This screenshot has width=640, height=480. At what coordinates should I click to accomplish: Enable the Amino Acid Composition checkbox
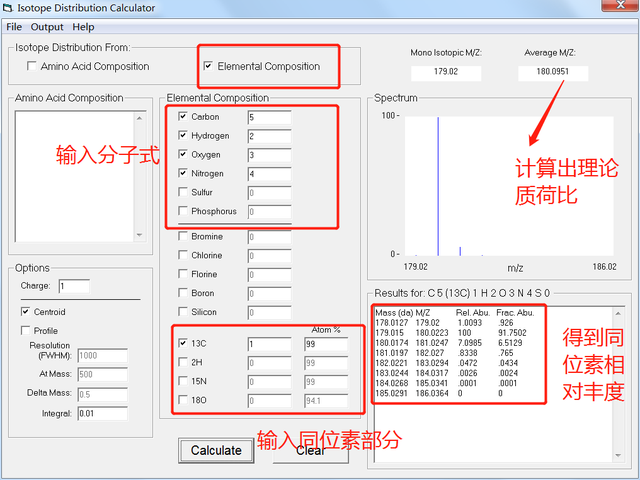(33, 67)
